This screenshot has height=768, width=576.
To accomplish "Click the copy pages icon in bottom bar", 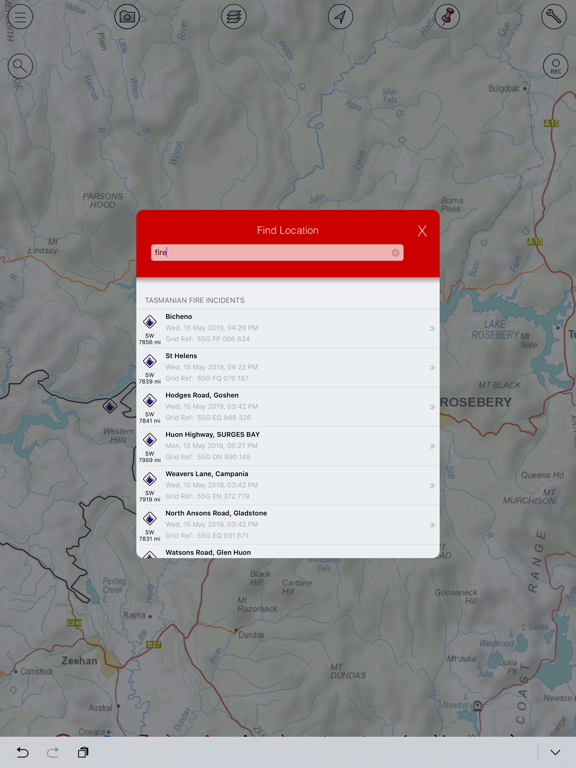I will tap(83, 752).
